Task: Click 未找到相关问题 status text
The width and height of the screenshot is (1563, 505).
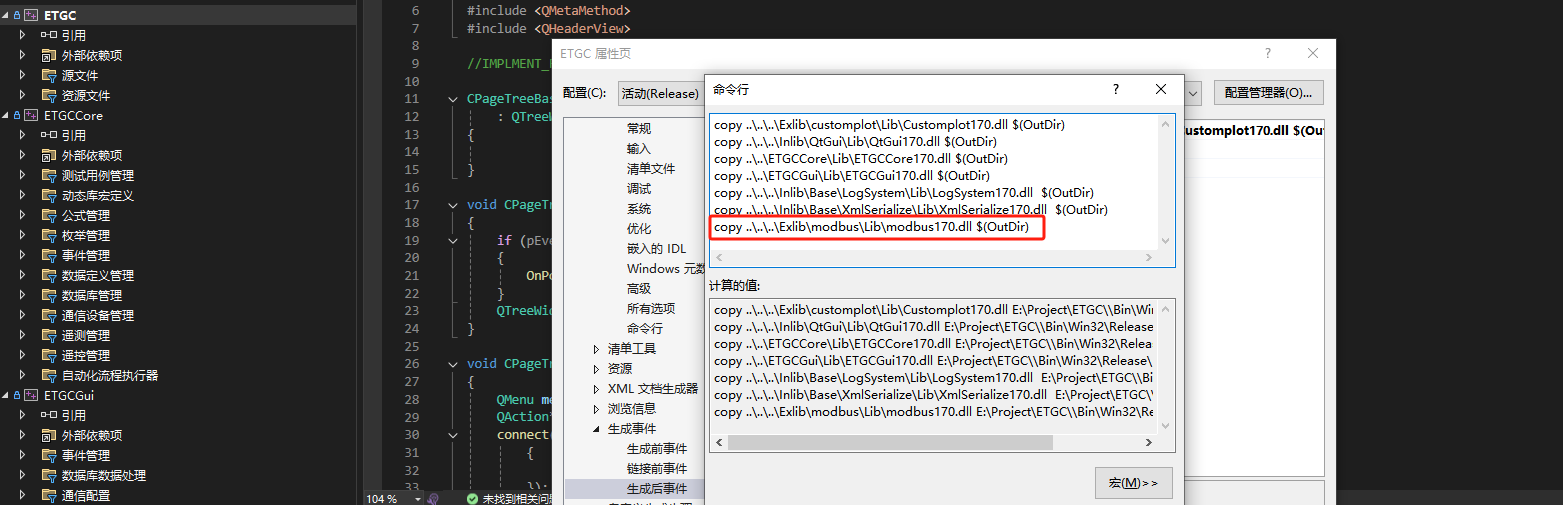Action: (x=517, y=498)
